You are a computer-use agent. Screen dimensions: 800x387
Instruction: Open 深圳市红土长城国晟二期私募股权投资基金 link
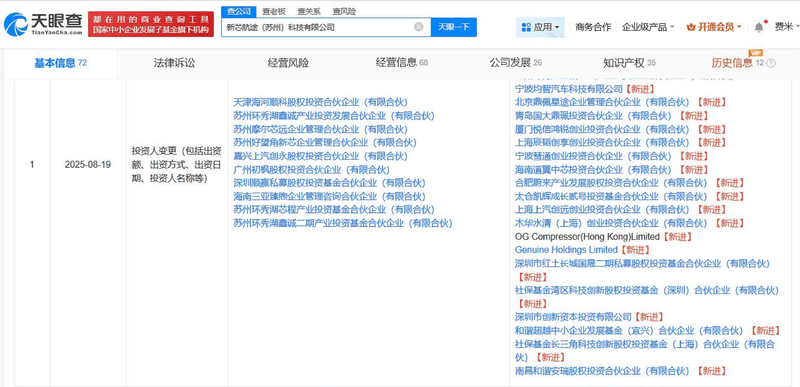642,263
